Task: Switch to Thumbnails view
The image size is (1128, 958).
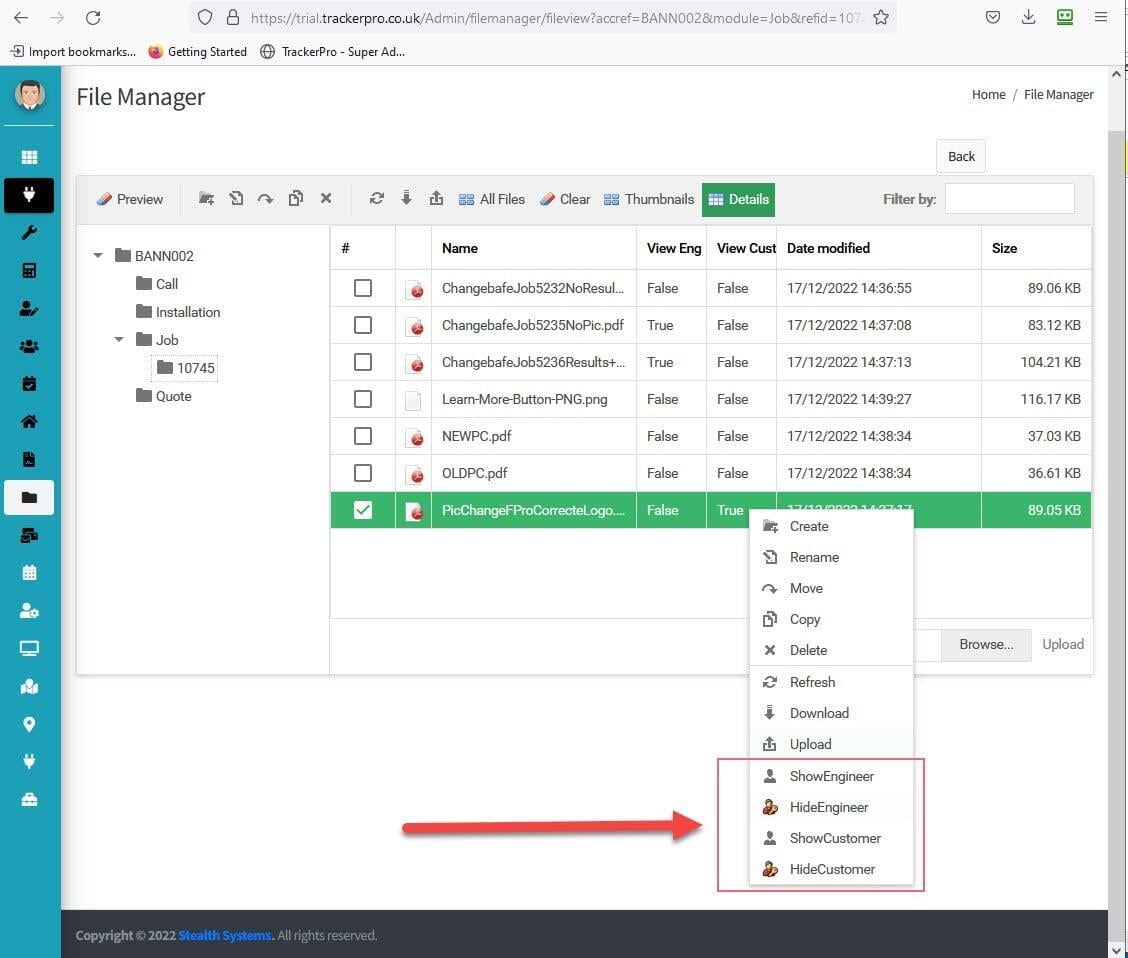Action: coord(649,199)
